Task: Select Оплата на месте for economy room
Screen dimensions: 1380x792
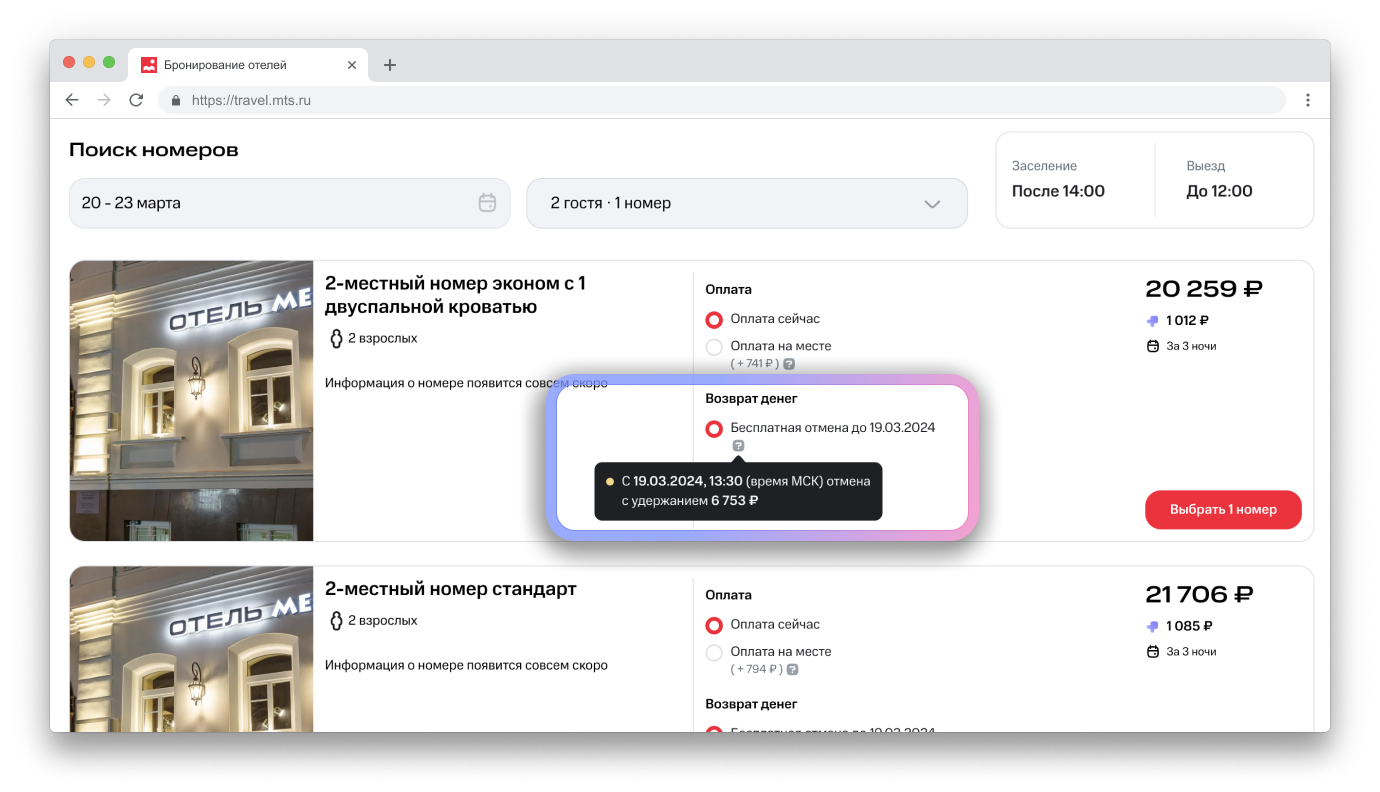Action: (714, 347)
